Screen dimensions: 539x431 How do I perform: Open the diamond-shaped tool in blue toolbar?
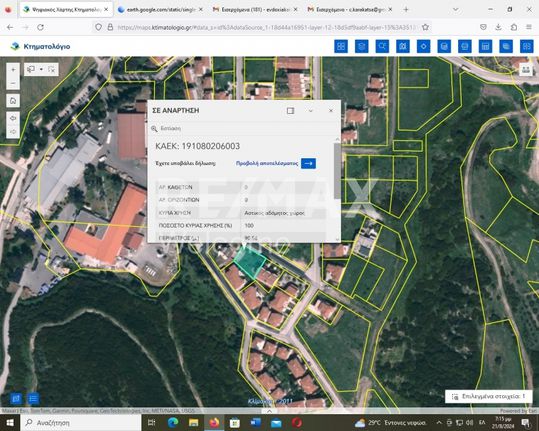[x=424, y=46]
